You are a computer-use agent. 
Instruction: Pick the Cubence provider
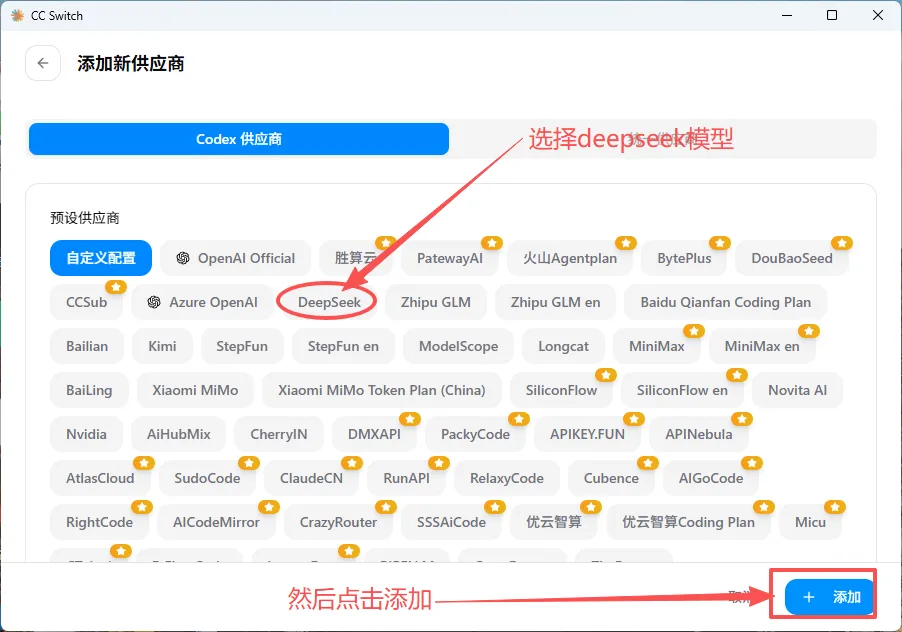pos(611,478)
